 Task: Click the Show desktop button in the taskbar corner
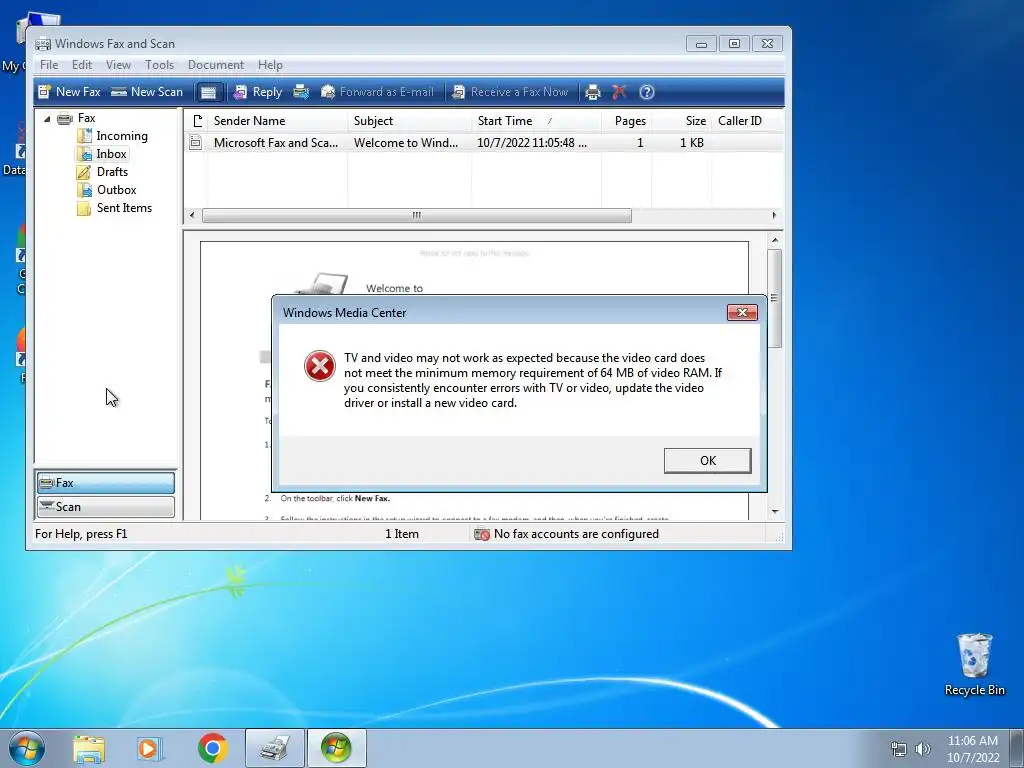point(1017,748)
